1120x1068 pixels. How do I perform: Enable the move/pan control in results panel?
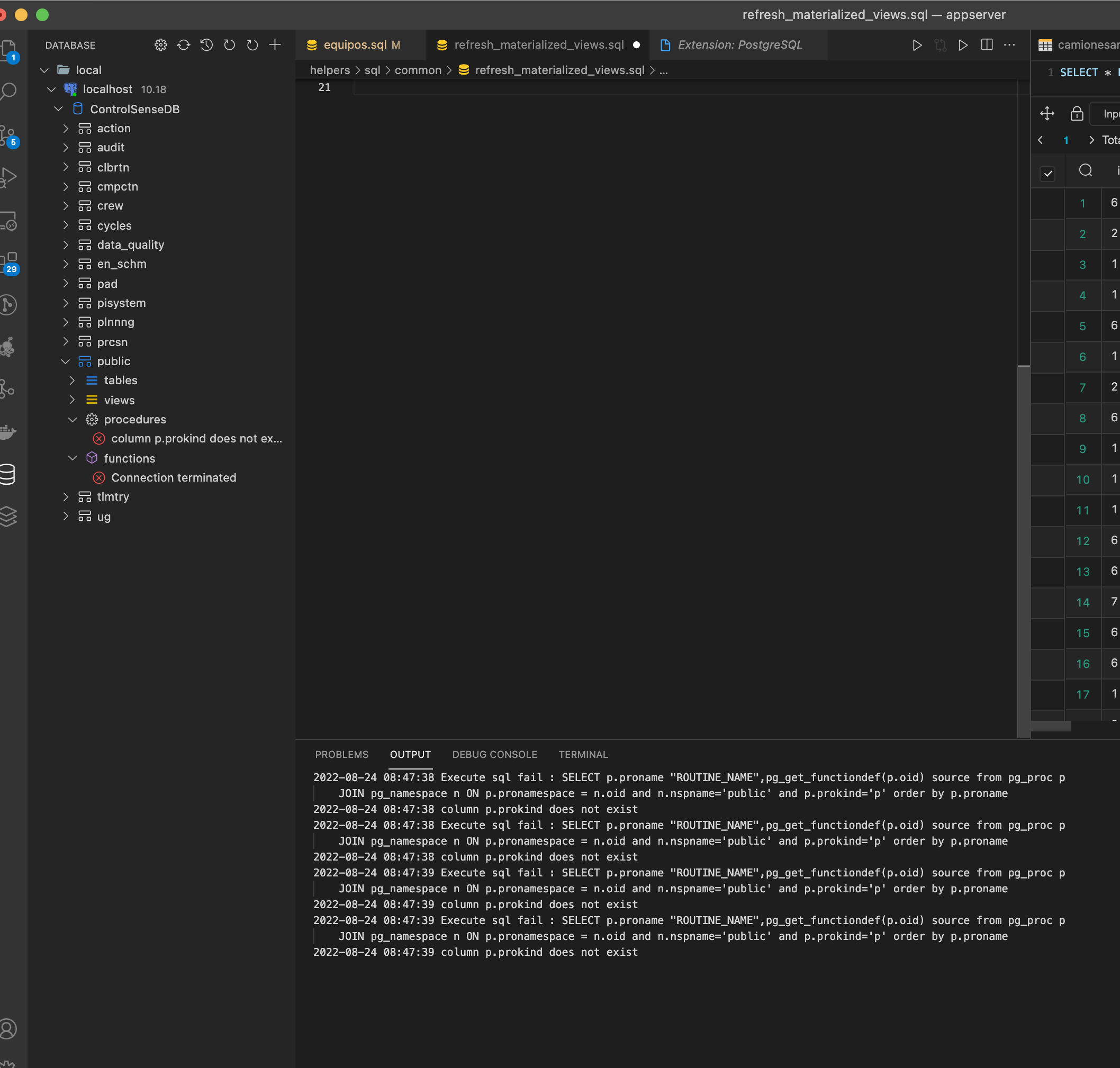(1047, 113)
